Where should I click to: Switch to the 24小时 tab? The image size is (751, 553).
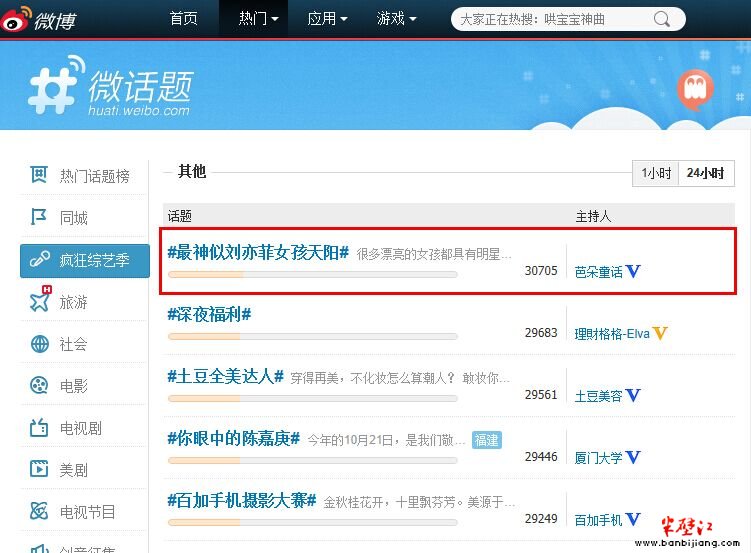click(705, 173)
